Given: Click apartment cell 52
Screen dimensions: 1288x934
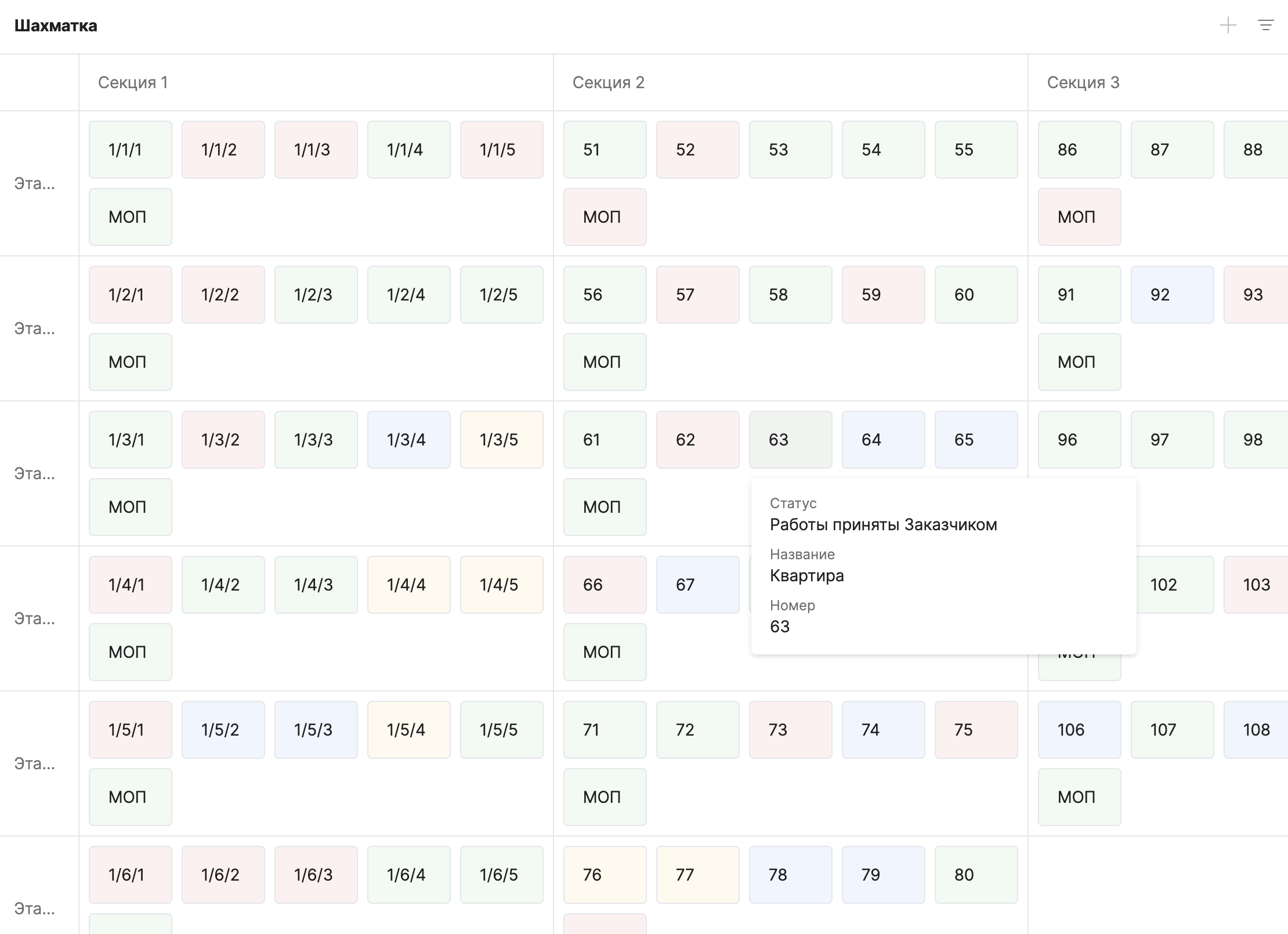Looking at the screenshot, I should point(697,150).
